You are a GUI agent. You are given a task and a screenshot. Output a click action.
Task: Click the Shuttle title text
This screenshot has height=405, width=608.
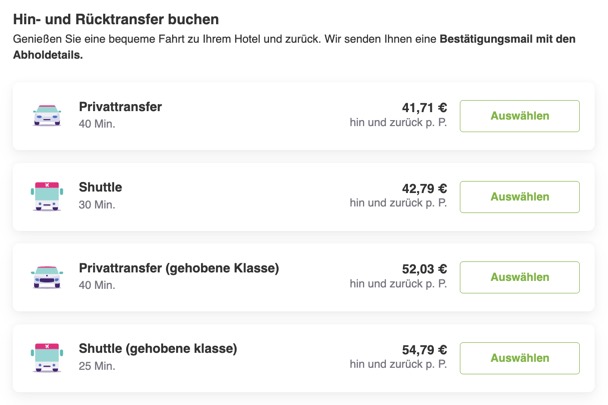point(100,187)
